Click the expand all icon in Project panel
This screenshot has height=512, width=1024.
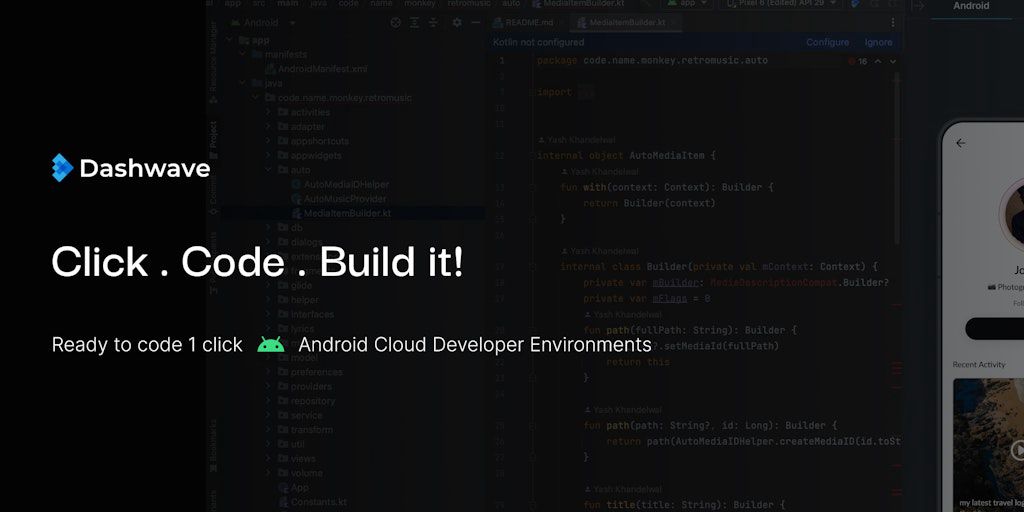point(415,22)
